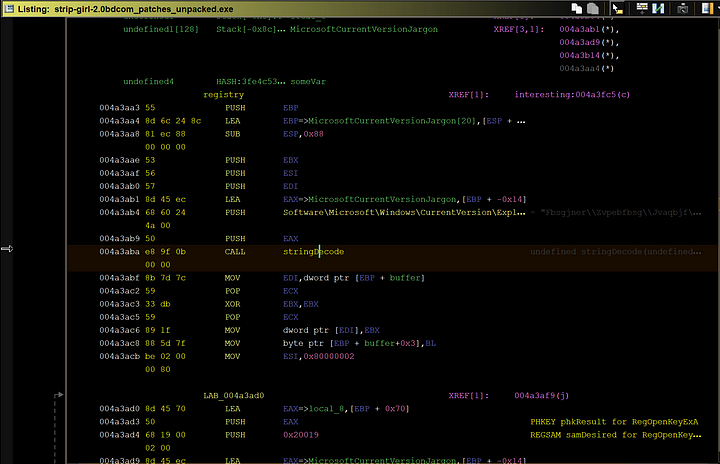Select PUSH EDI instruction at 004a3ab0

click(x=261, y=187)
